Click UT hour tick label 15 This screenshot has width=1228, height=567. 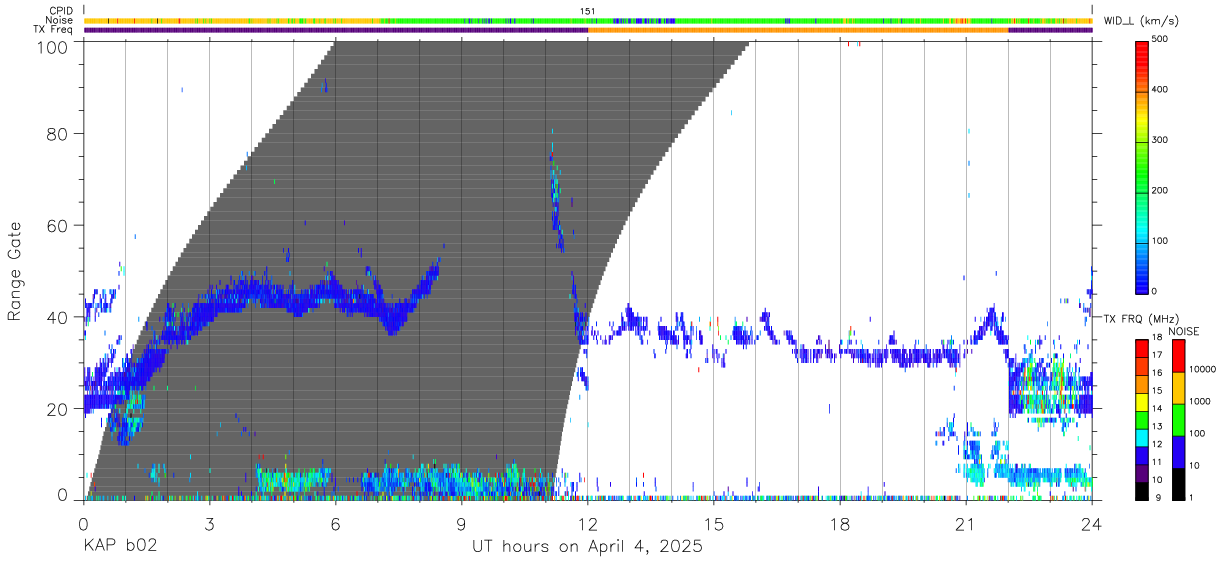[x=714, y=524]
